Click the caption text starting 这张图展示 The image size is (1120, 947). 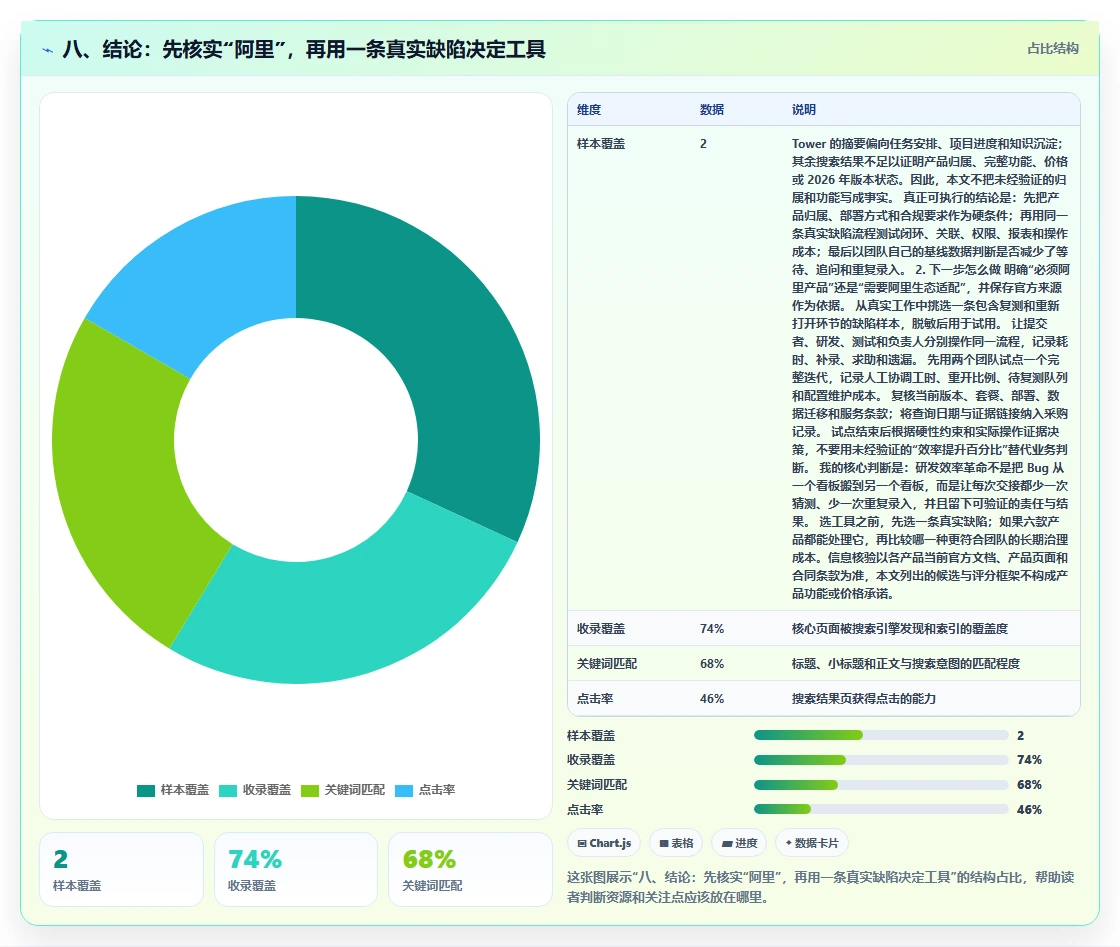pos(821,887)
